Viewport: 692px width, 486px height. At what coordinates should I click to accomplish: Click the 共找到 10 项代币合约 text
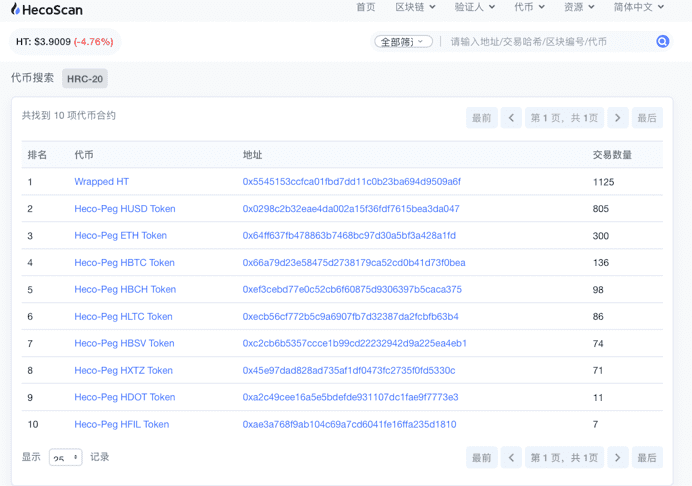tap(69, 116)
